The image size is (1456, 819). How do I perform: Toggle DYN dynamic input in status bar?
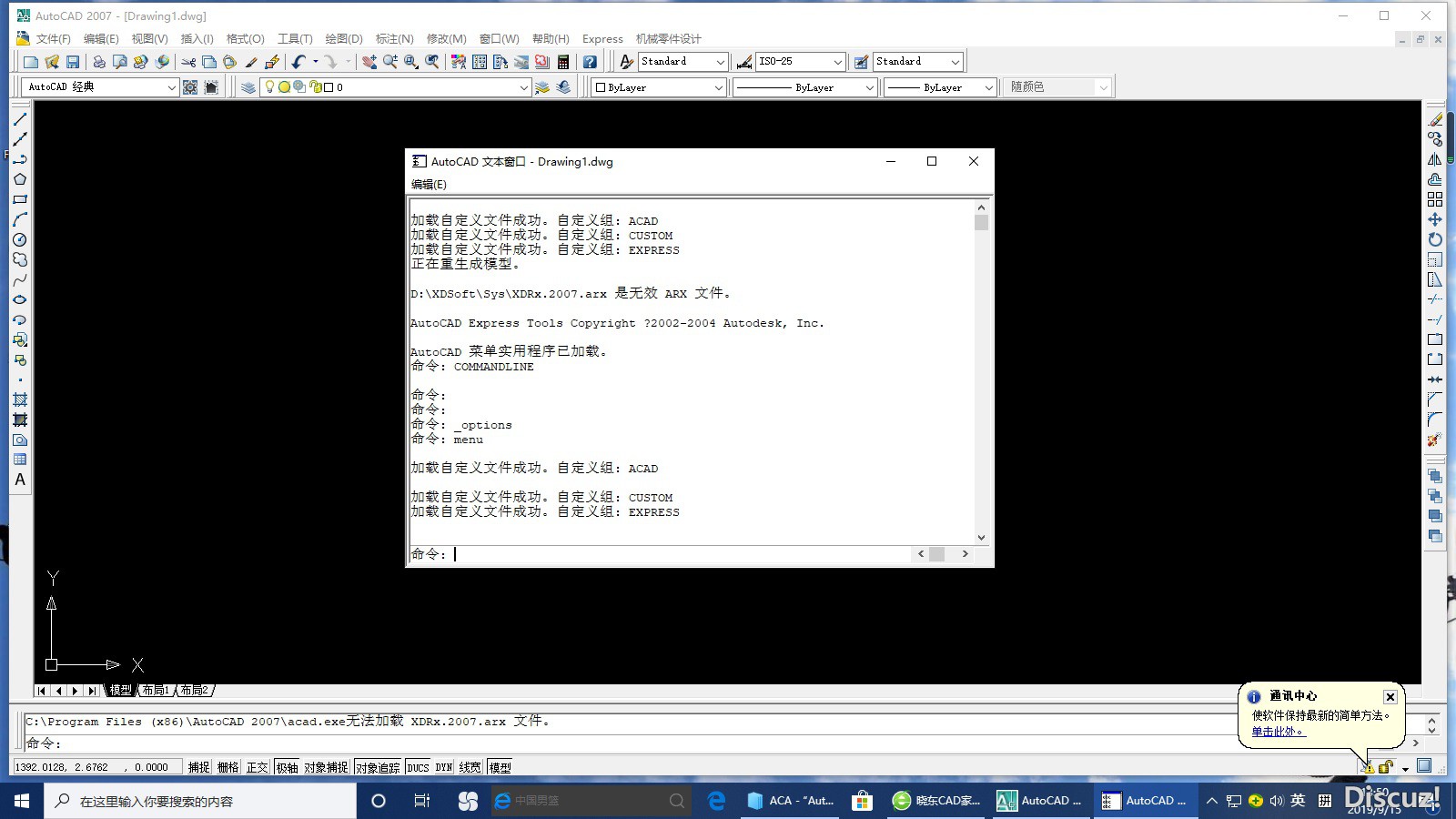tap(443, 767)
